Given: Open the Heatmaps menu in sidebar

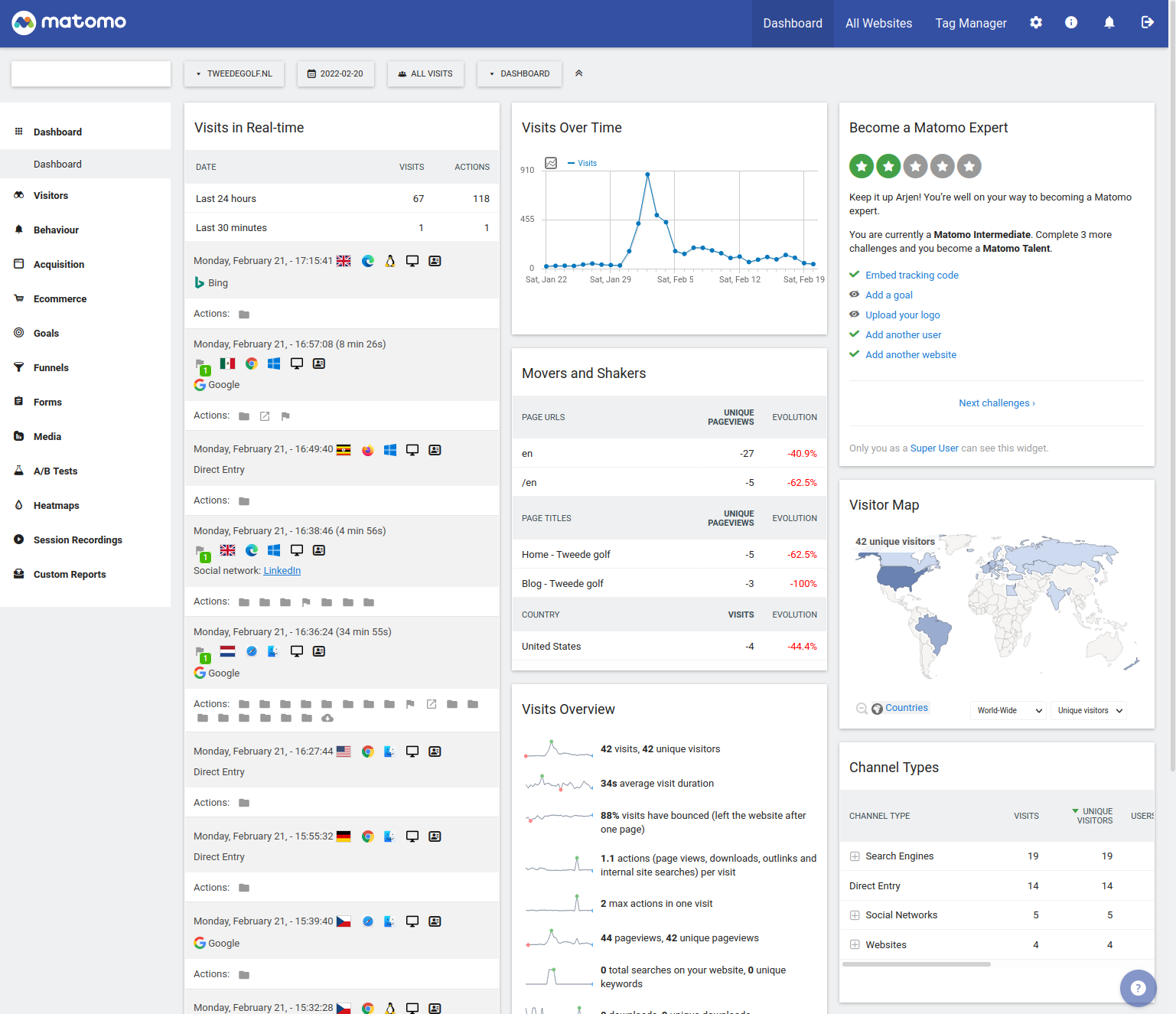Looking at the screenshot, I should pos(57,506).
